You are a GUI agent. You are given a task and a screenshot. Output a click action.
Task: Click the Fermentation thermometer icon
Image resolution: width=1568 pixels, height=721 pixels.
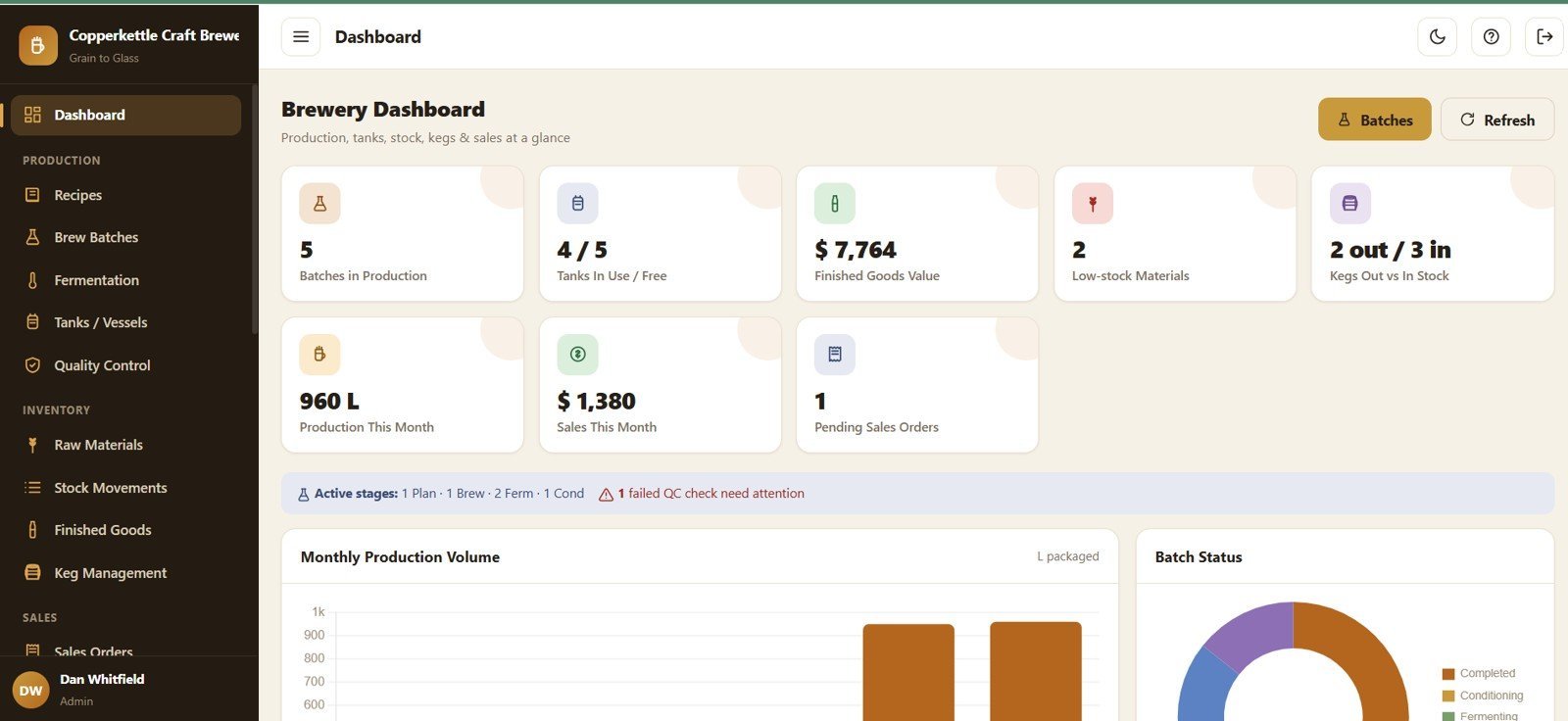[32, 280]
